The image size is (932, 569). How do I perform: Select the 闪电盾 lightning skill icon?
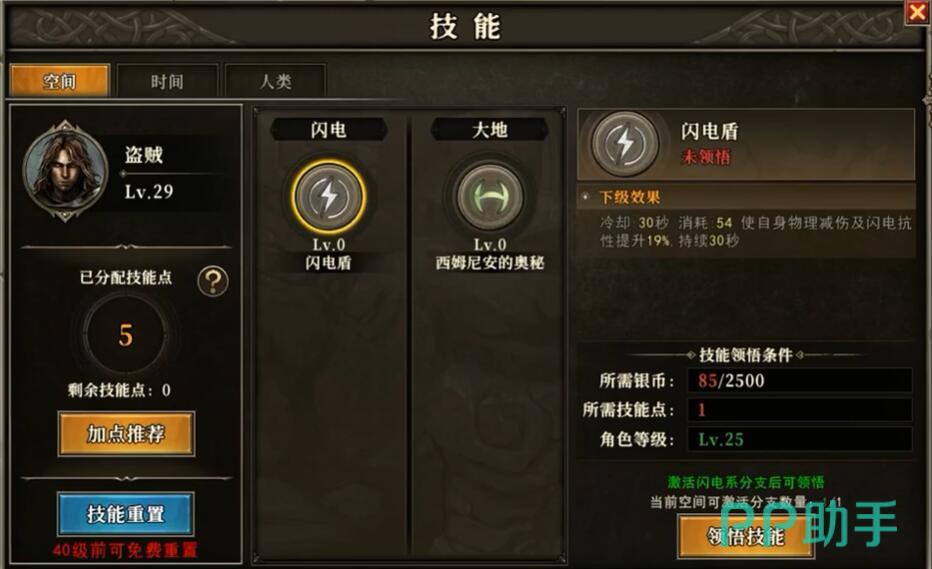[x=329, y=197]
